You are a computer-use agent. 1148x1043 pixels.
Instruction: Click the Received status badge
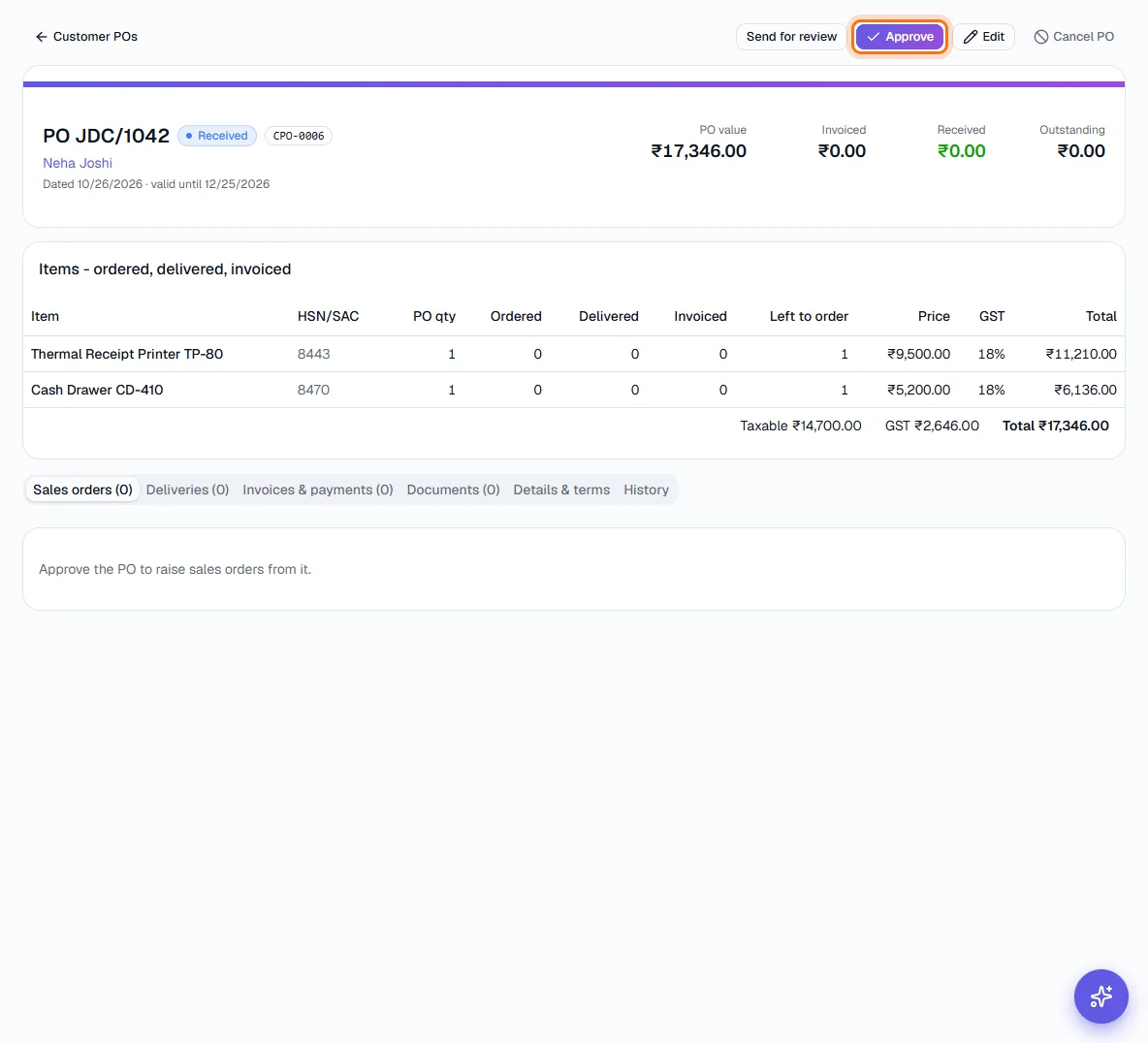click(x=217, y=136)
